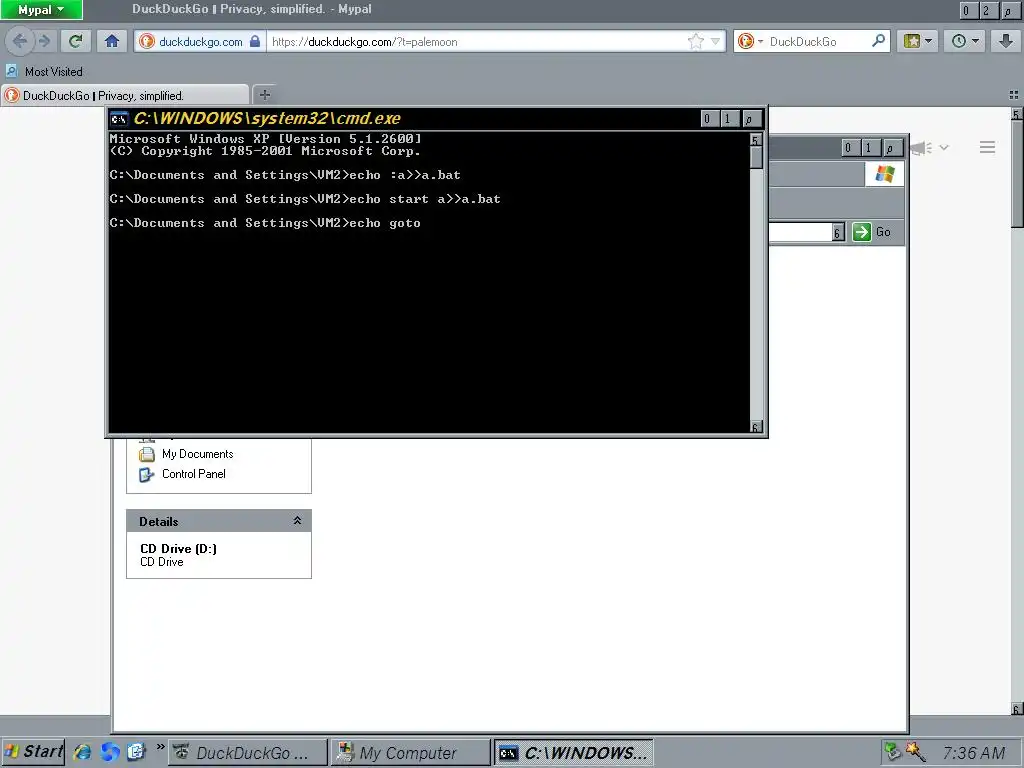
Task: Open the Most Visited bookmarks folder
Action: (x=44, y=72)
